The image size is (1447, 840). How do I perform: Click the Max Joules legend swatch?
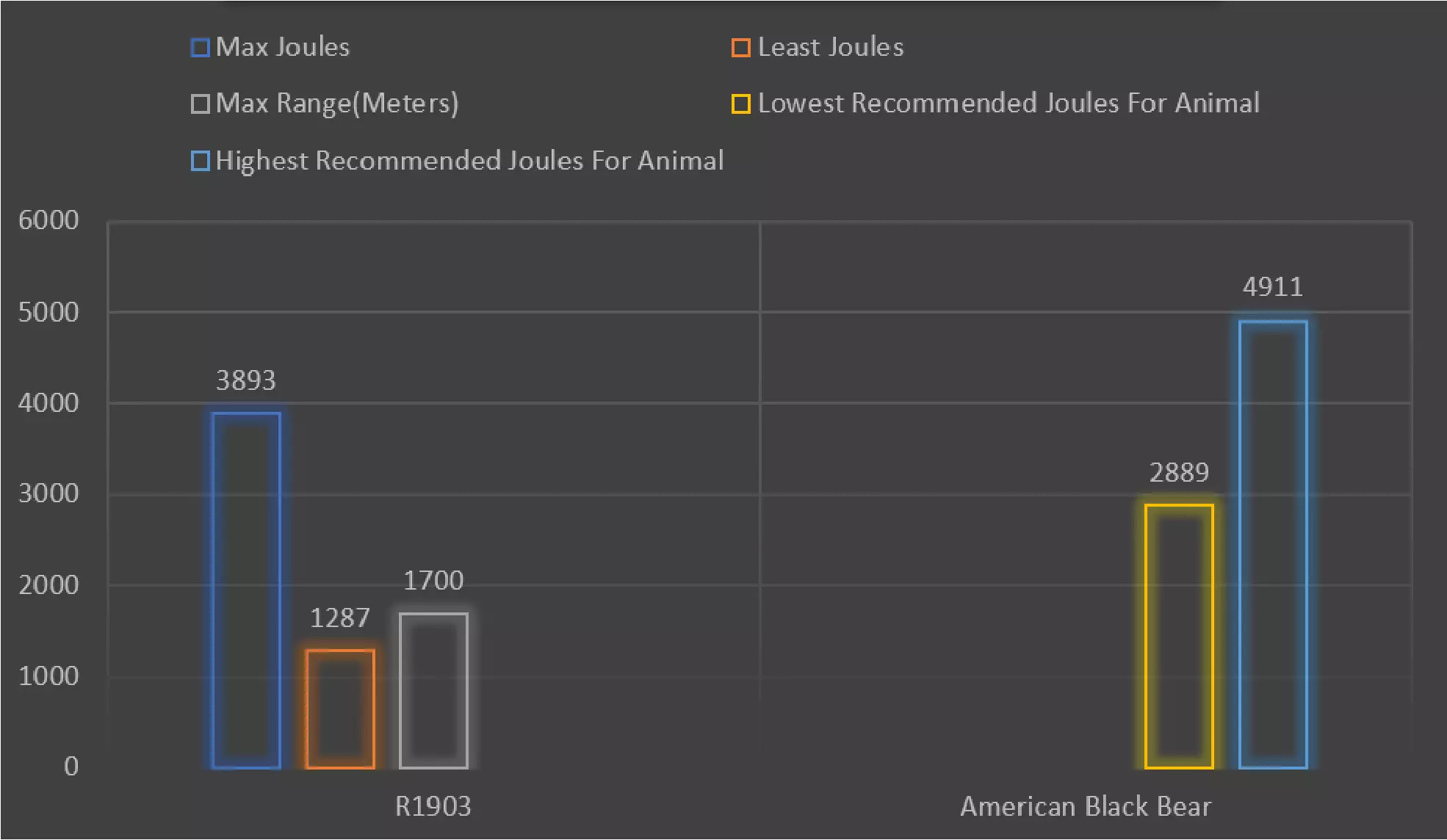[200, 48]
